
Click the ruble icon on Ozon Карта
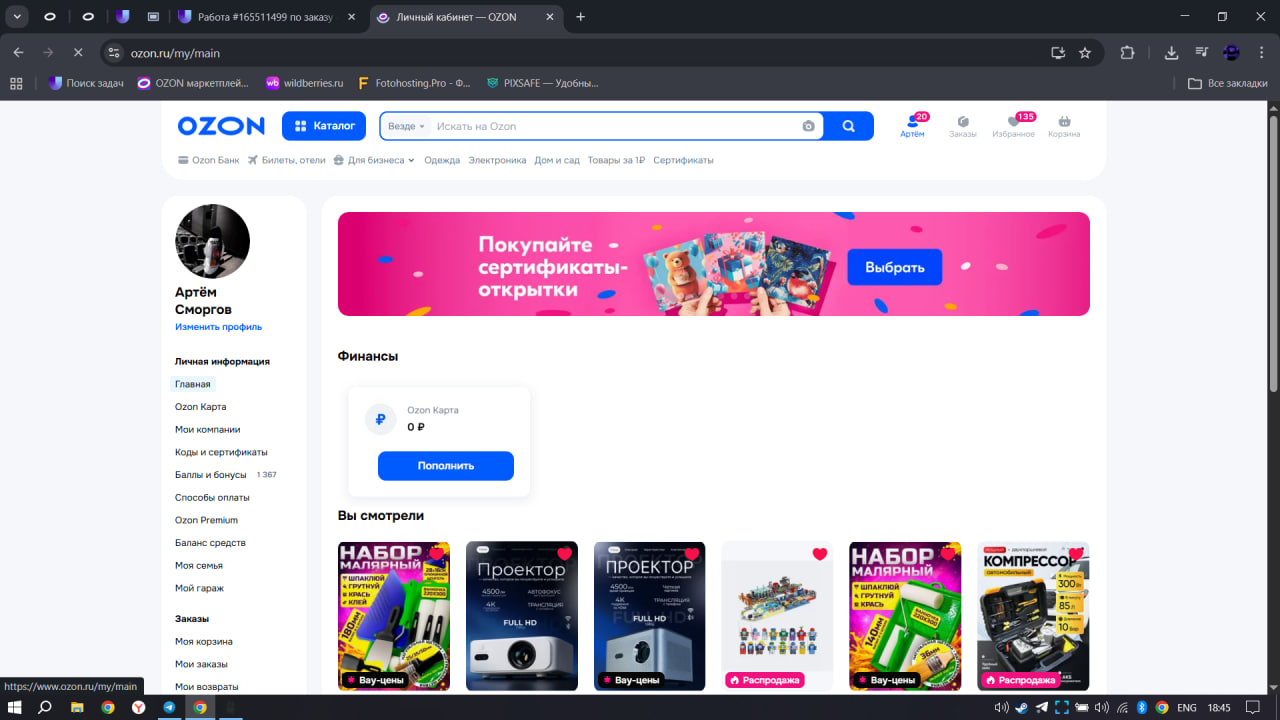coord(380,419)
